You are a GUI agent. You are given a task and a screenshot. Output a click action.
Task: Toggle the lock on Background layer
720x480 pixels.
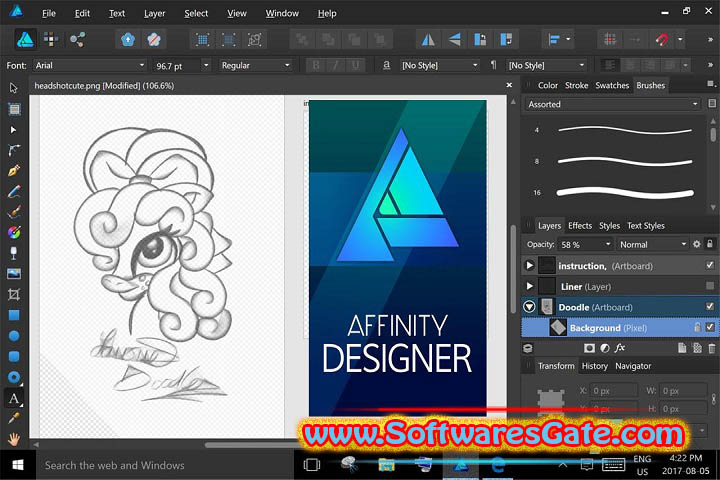click(697, 327)
